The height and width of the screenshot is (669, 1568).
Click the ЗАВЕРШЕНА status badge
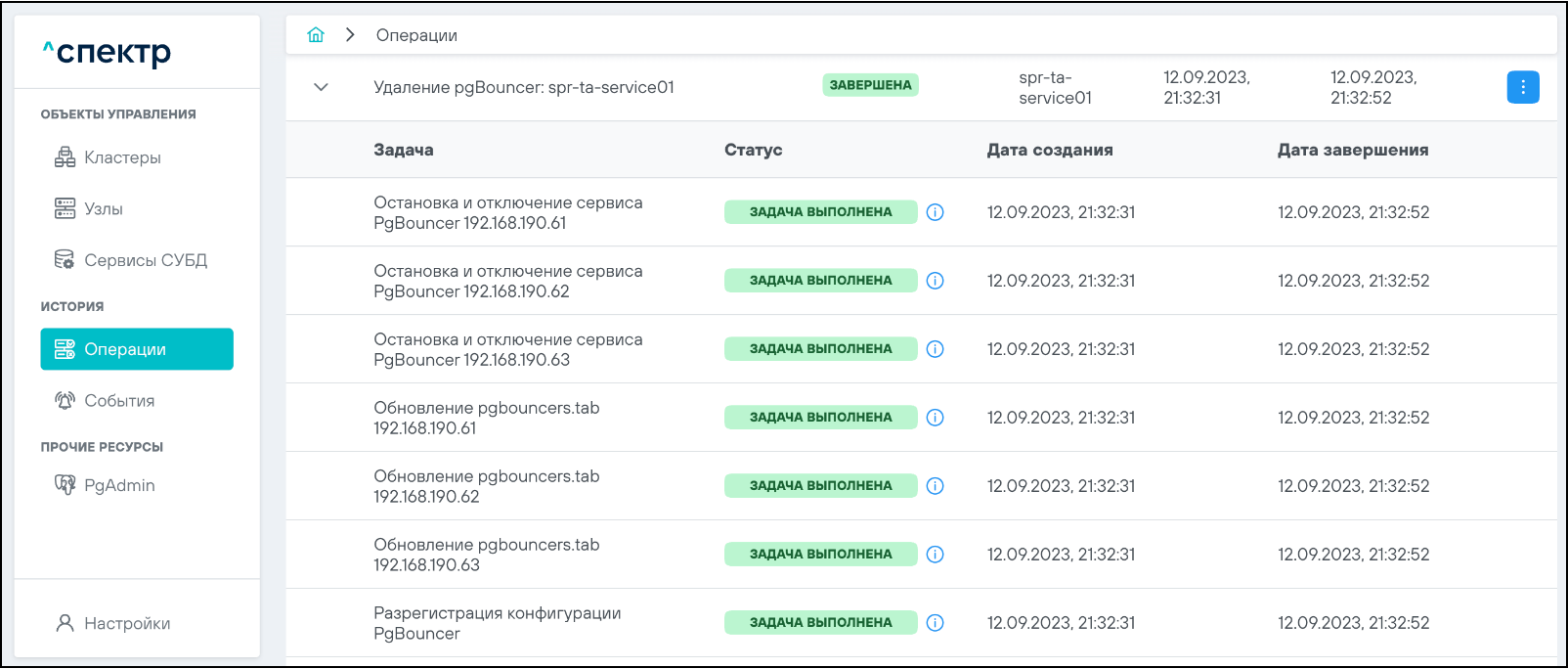[870, 85]
